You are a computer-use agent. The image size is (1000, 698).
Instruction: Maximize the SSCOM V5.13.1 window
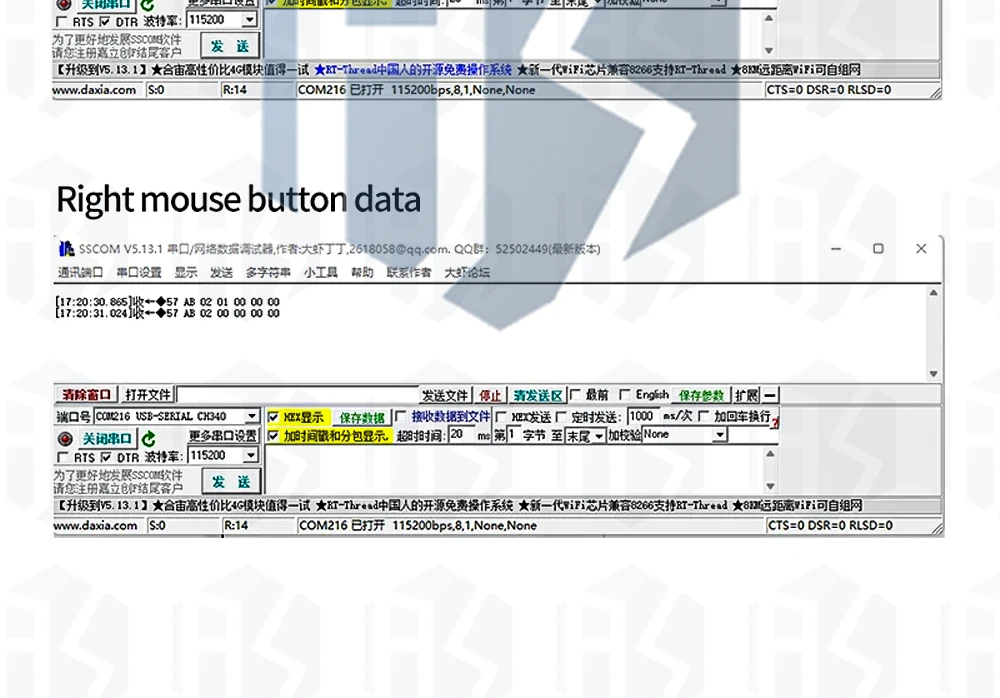pos(878,249)
